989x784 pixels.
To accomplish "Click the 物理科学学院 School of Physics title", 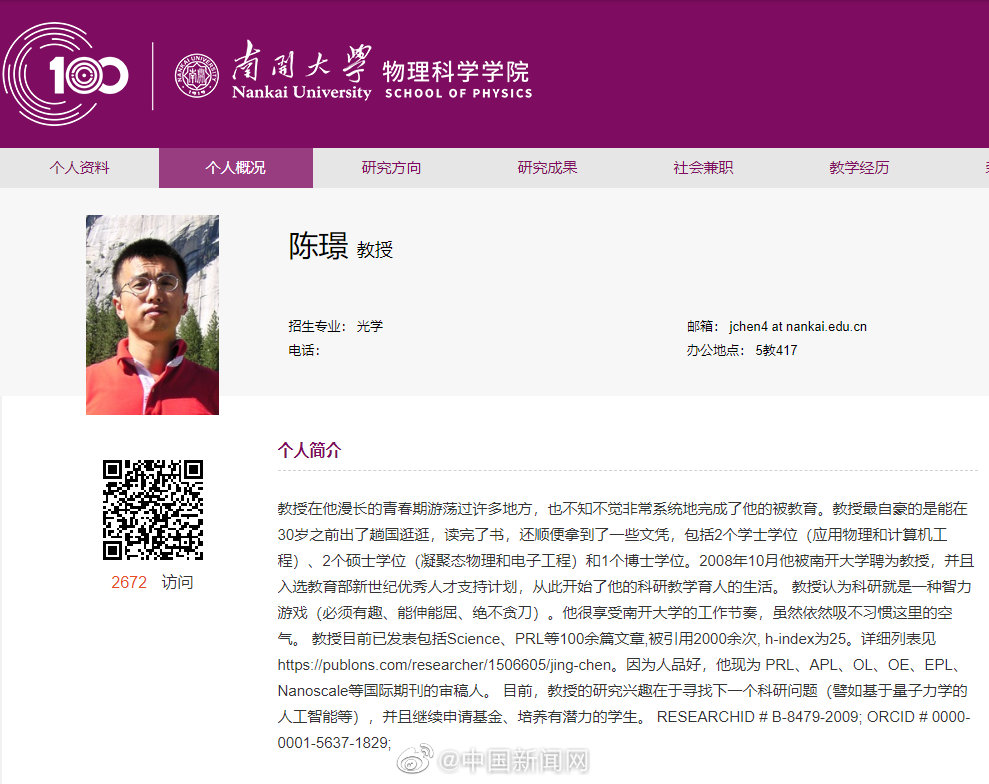I will coord(458,79).
